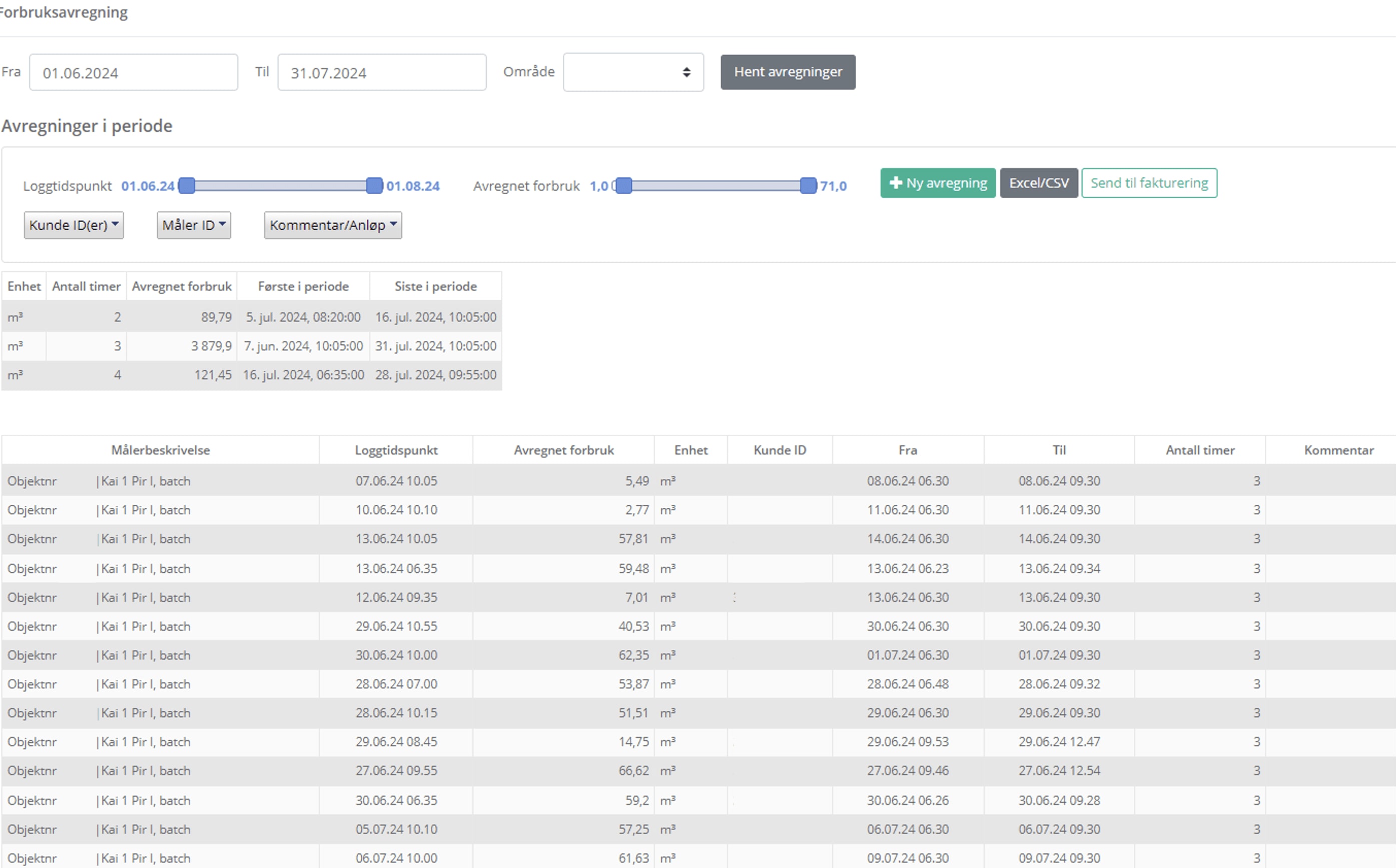Click Loggtidspunkt slider left handle
Image resolution: width=1397 pixels, height=868 pixels.
click(187, 186)
